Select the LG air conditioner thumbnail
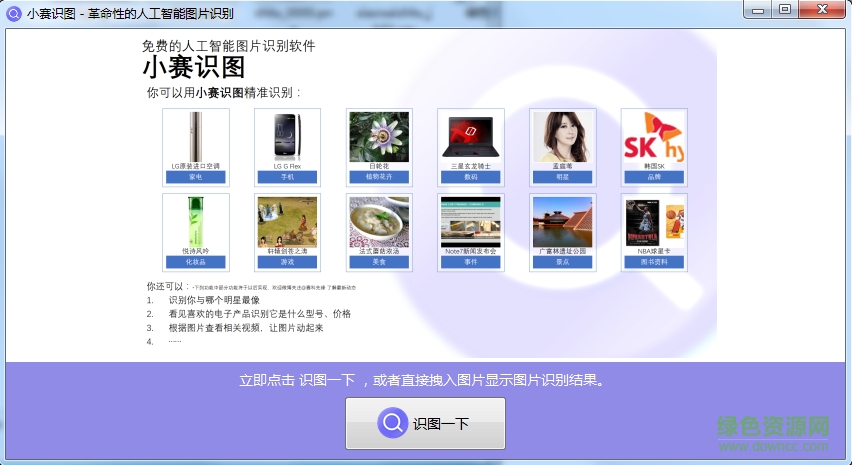This screenshot has width=852, height=465. point(196,137)
